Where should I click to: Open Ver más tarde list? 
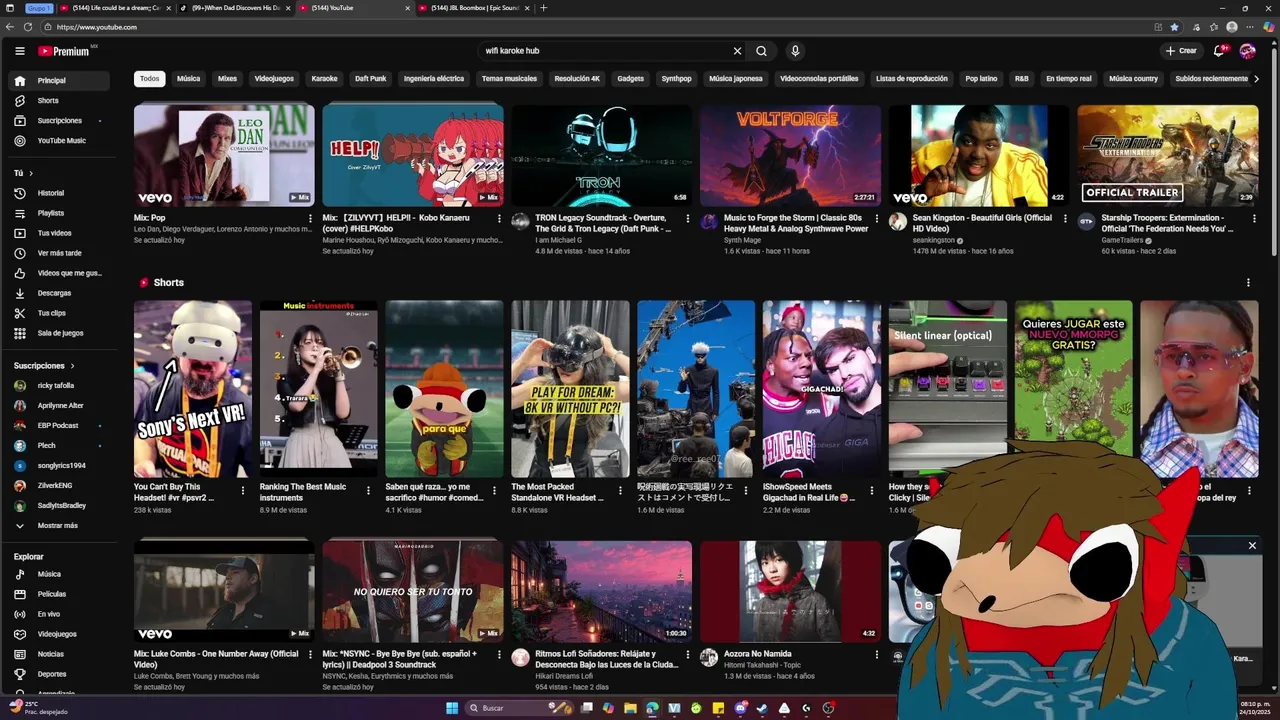[59, 253]
